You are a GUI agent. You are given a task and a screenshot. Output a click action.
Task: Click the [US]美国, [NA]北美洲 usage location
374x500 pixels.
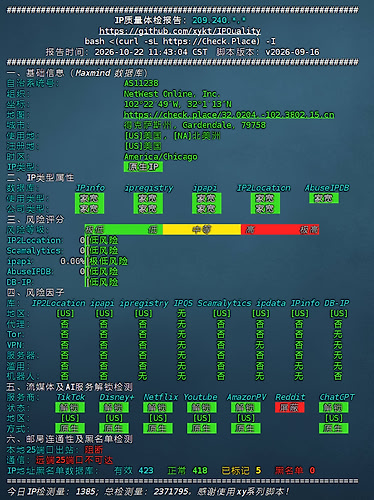172,136
